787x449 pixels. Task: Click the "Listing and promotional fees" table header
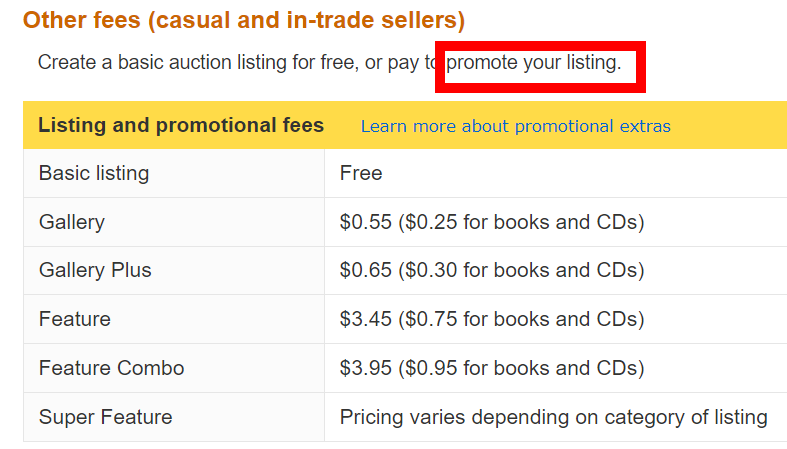181,125
